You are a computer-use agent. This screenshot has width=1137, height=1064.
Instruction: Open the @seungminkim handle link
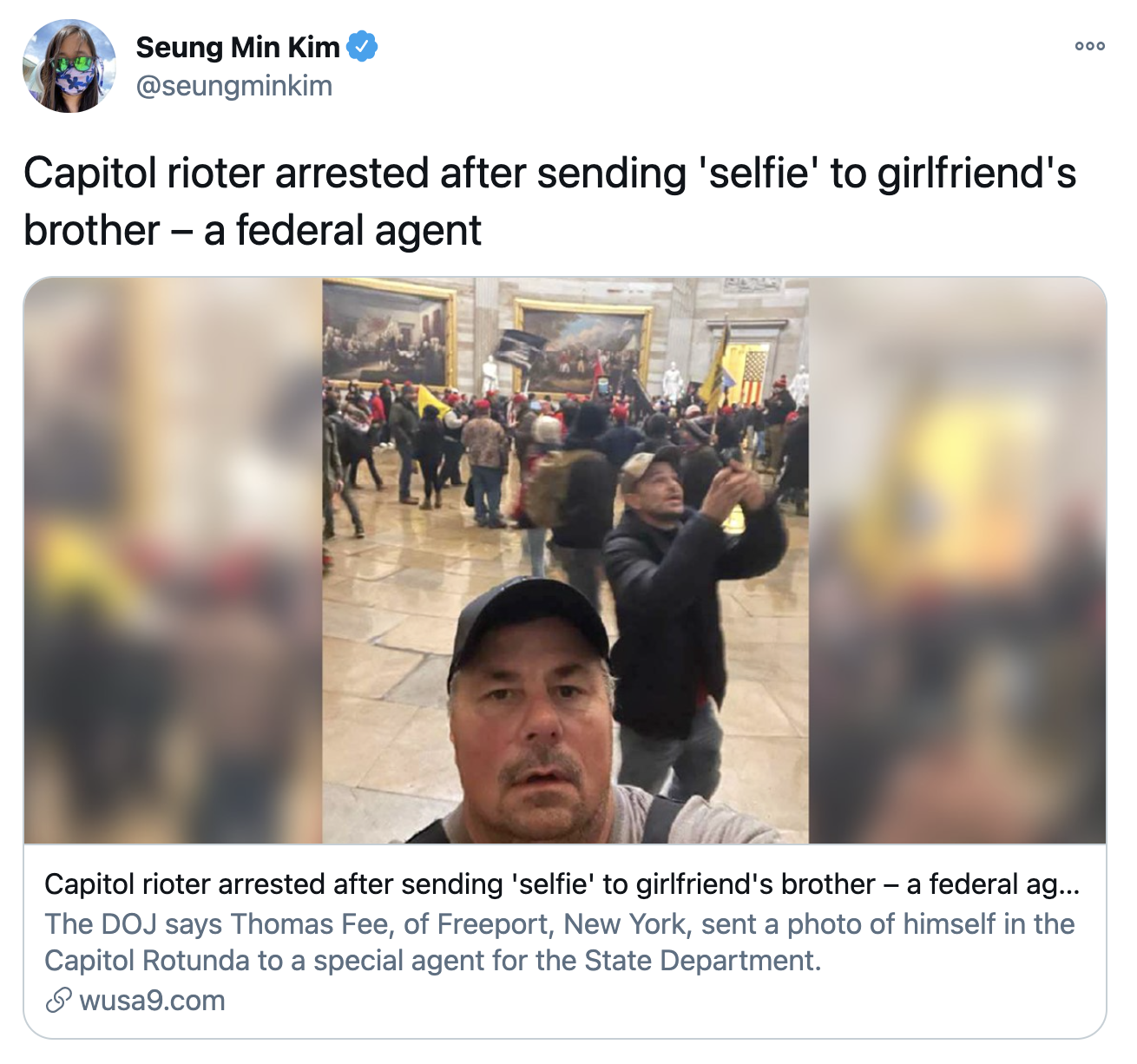point(233,86)
